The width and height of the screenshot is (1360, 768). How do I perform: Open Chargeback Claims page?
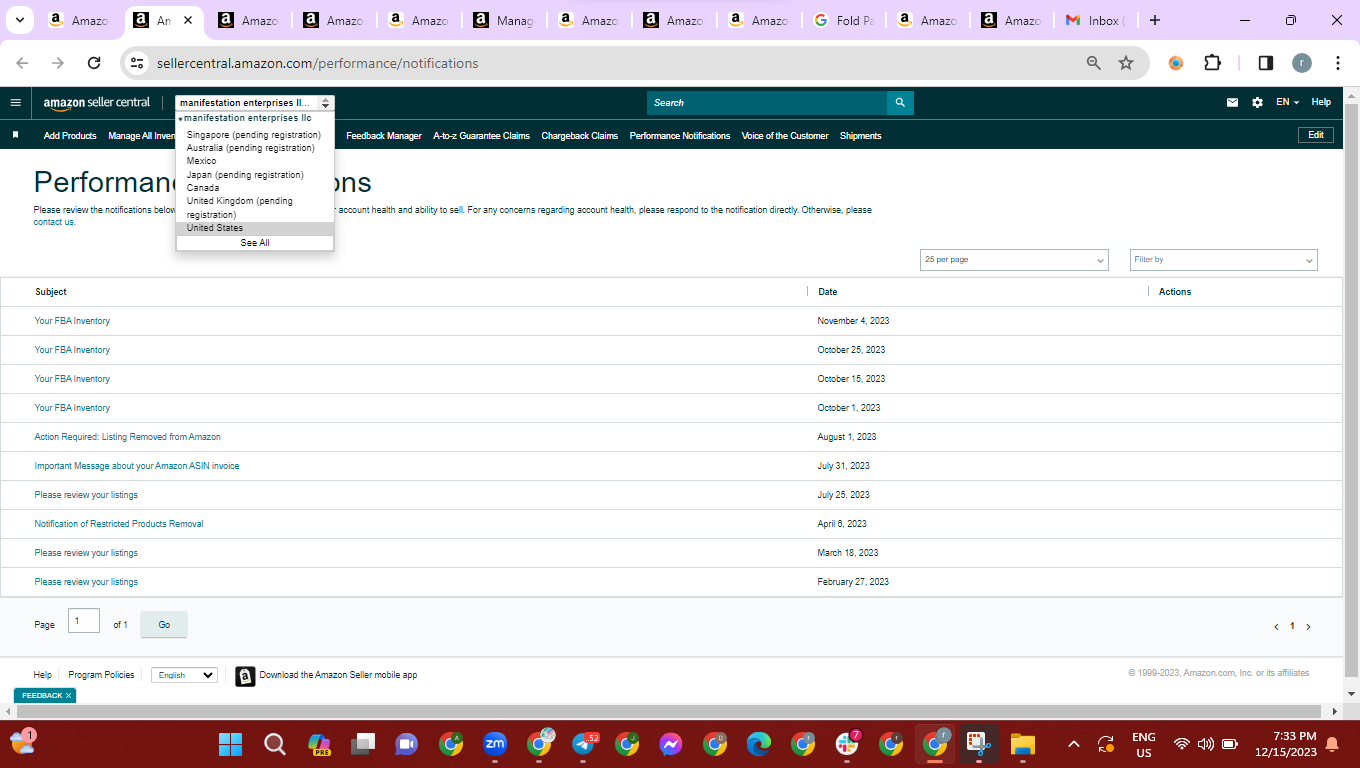(580, 136)
